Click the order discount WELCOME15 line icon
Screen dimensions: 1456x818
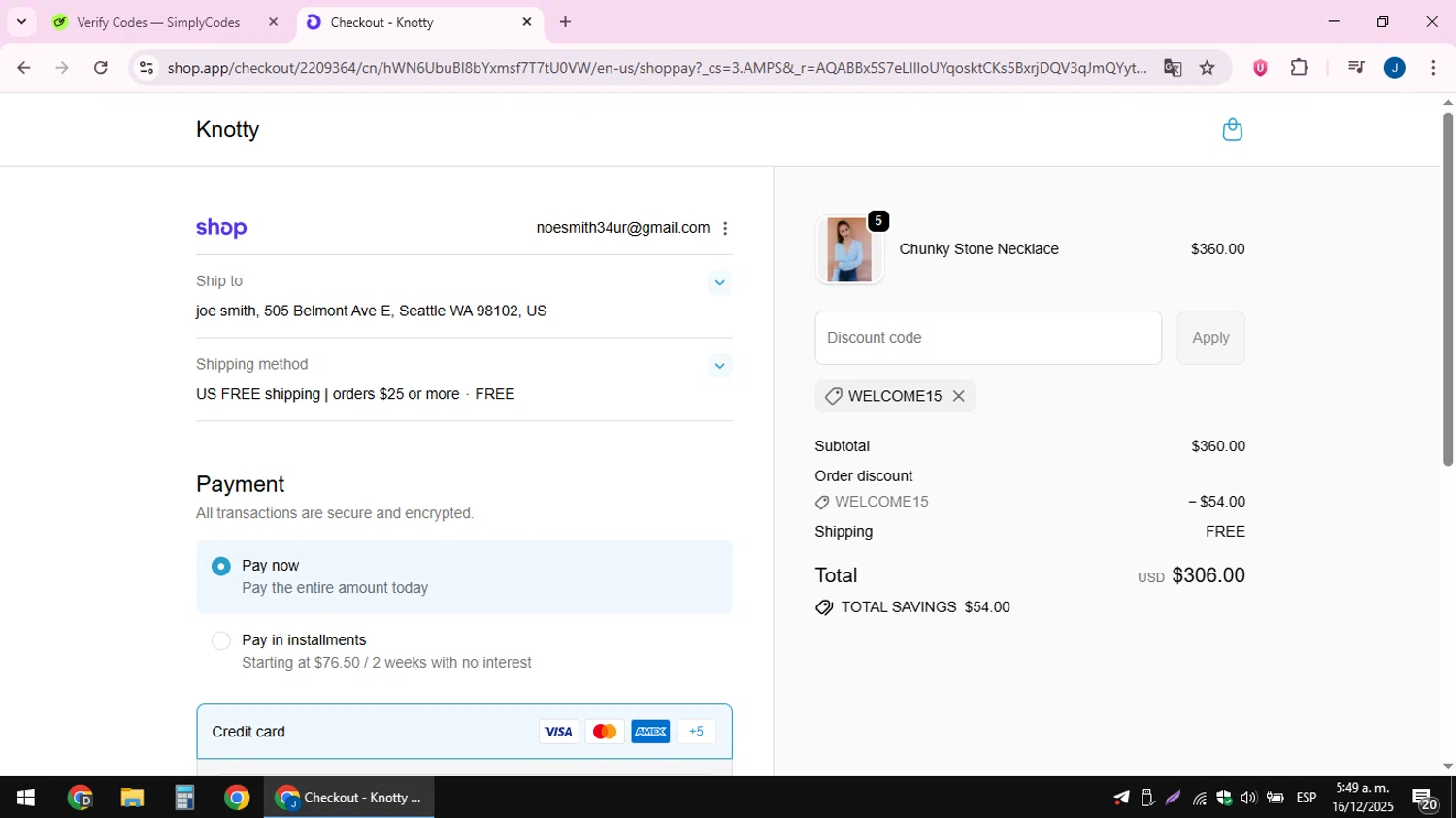pyautogui.click(x=822, y=503)
